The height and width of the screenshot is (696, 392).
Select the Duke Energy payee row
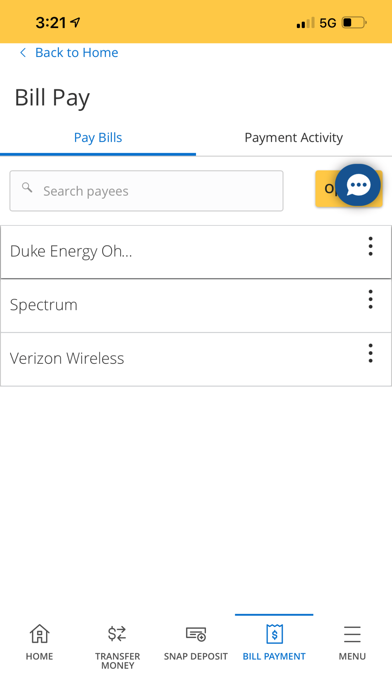[196, 252]
